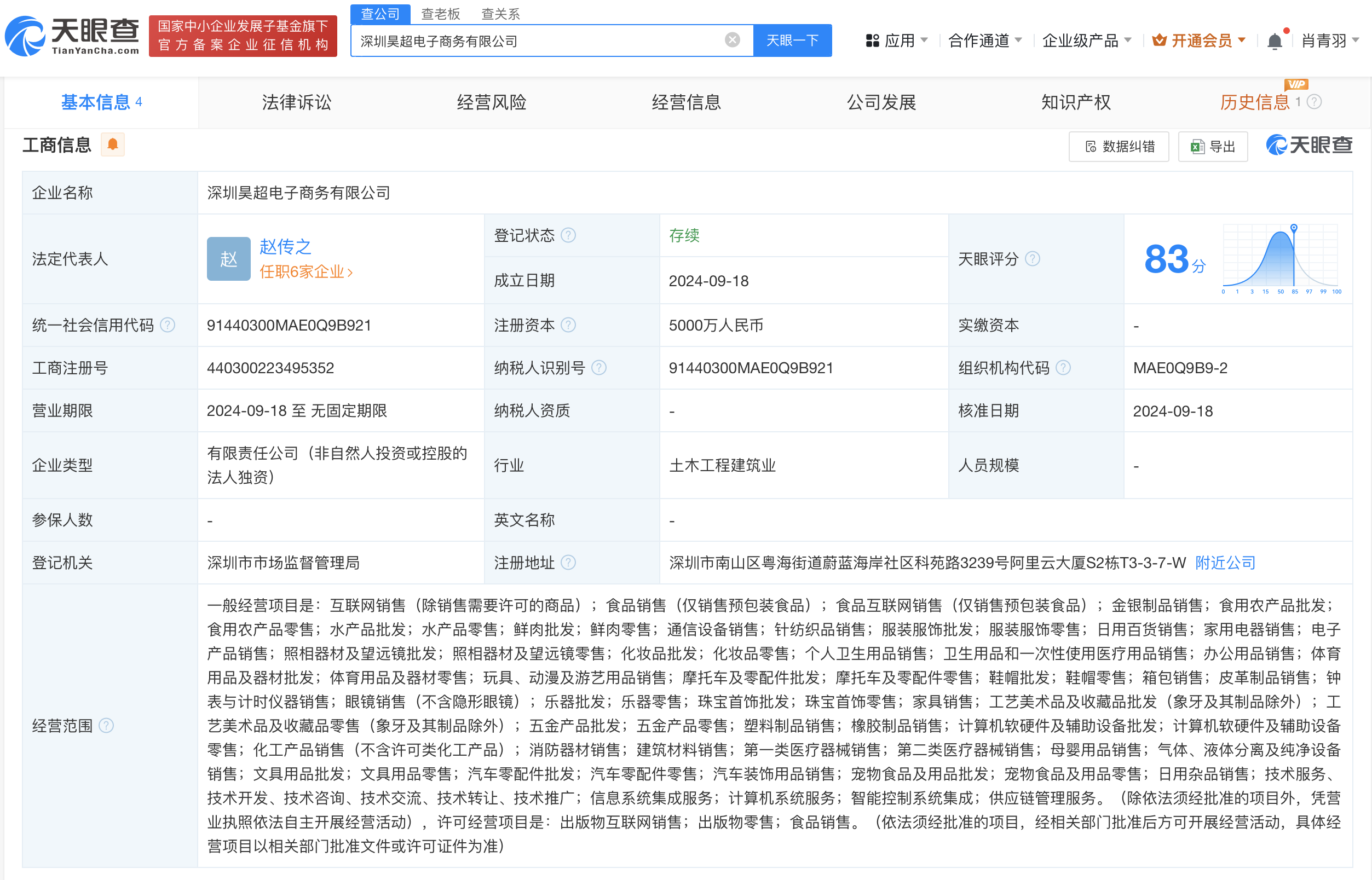Click the help icon beside 注册资本

(568, 325)
